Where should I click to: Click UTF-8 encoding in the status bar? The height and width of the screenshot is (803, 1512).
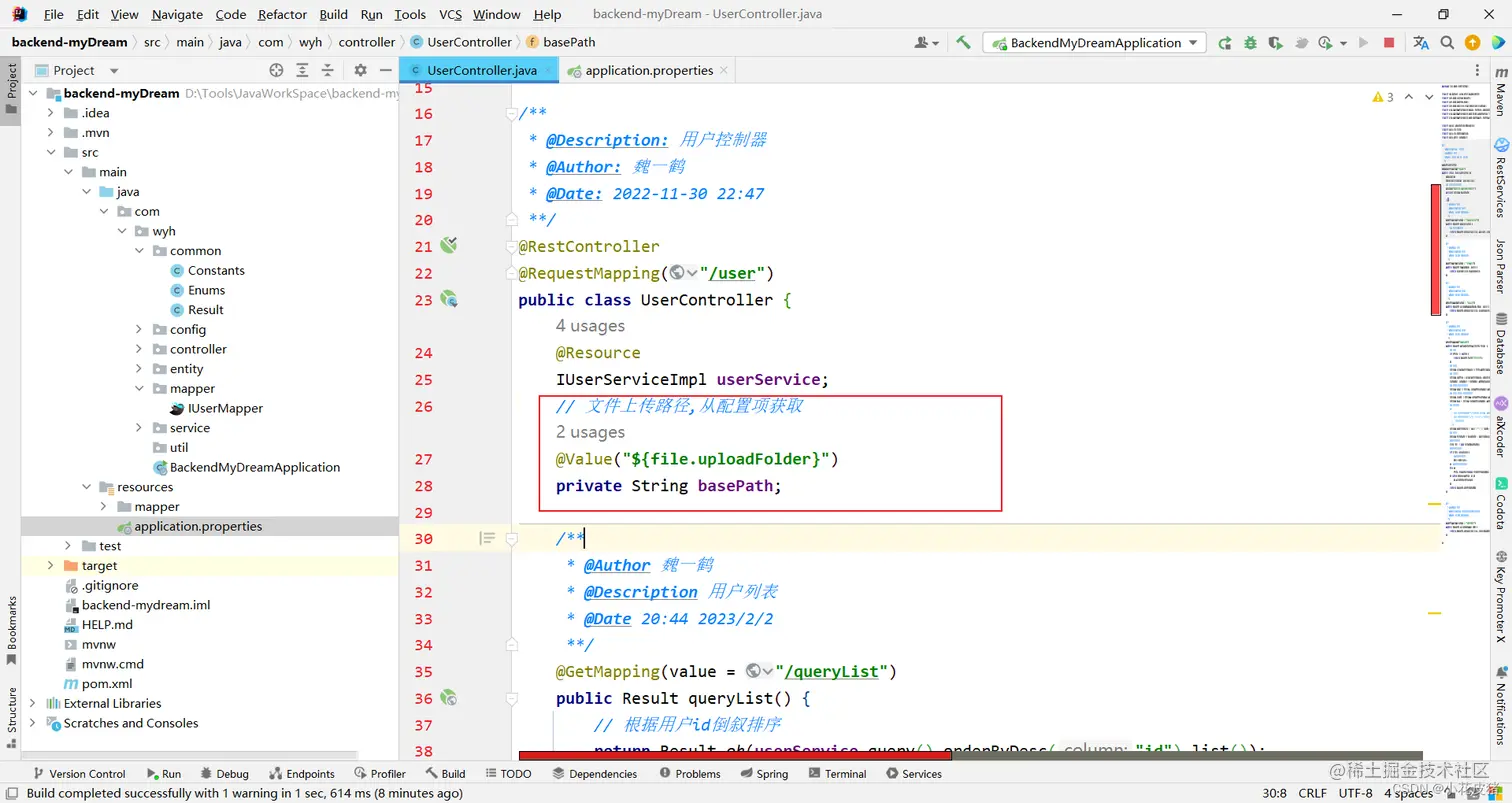1355,793
